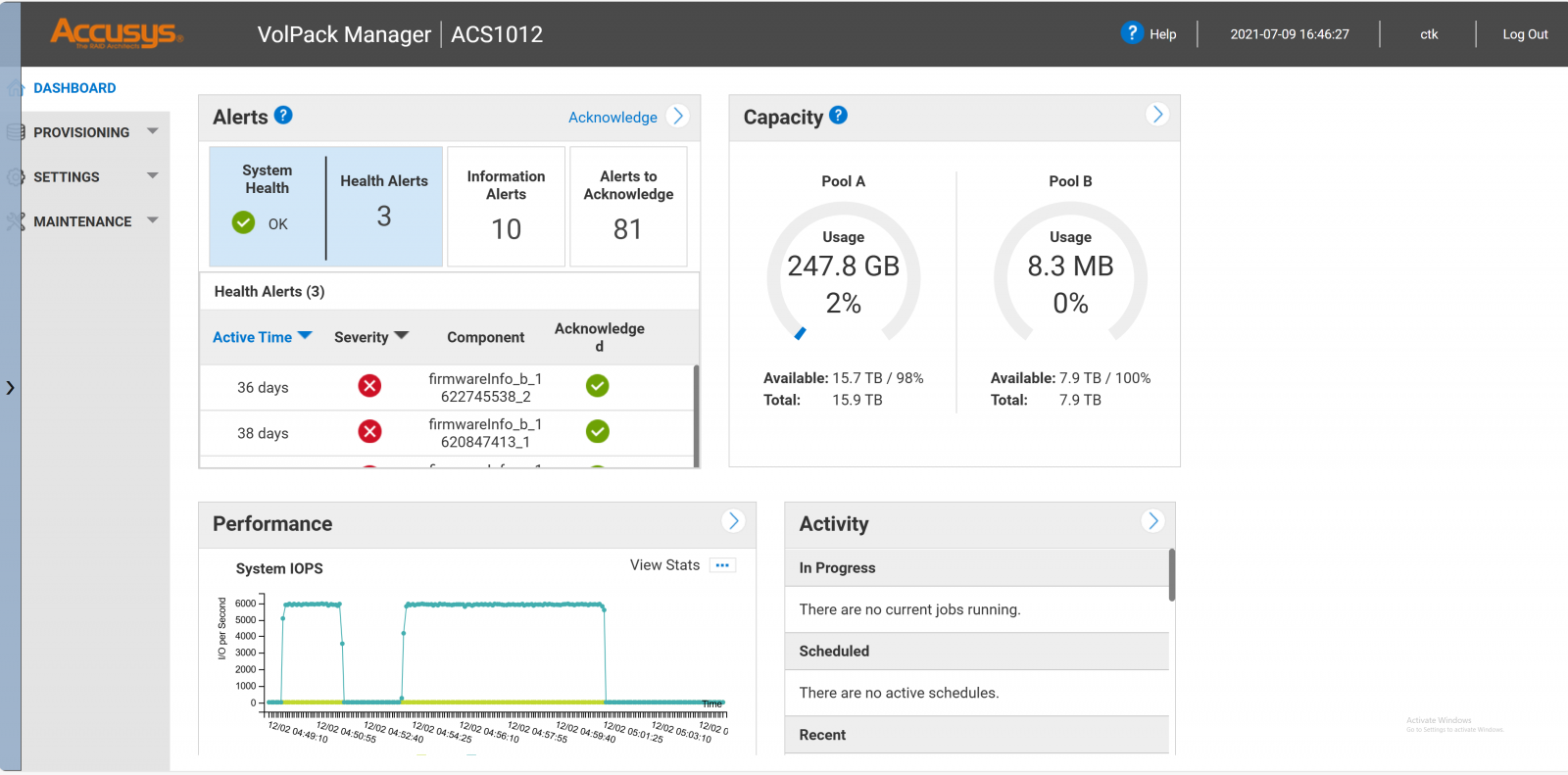Click the View Stats ellipsis icon

[x=722, y=565]
